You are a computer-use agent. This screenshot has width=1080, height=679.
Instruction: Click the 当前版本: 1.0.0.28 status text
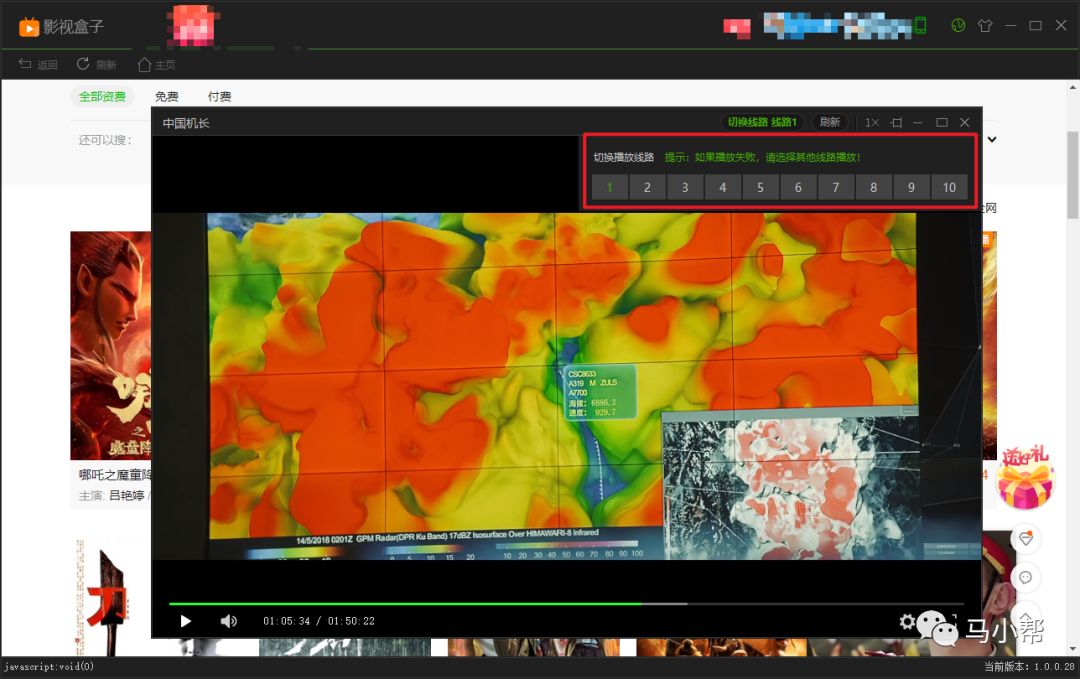[x=1029, y=667]
